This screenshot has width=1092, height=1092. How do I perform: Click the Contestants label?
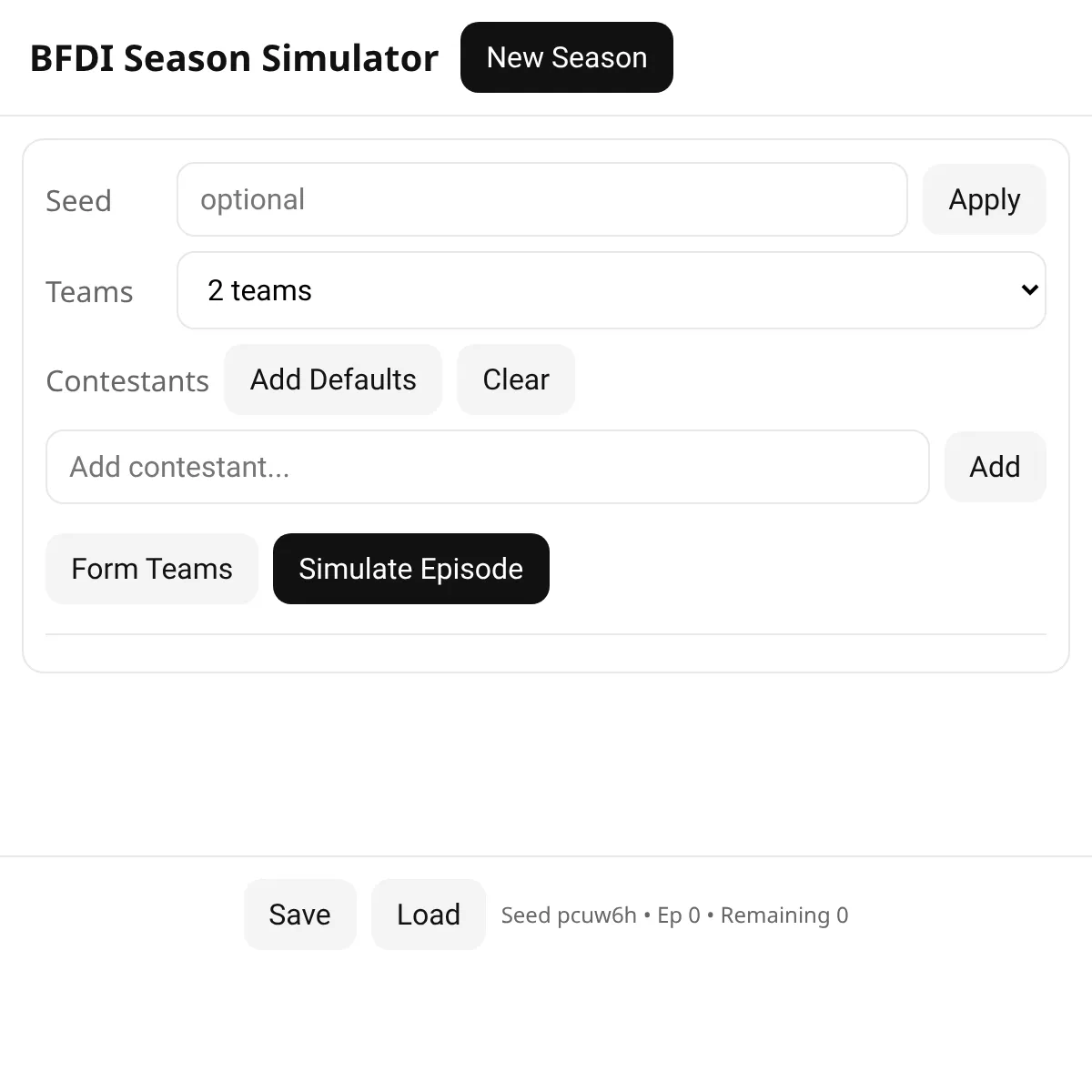[127, 381]
